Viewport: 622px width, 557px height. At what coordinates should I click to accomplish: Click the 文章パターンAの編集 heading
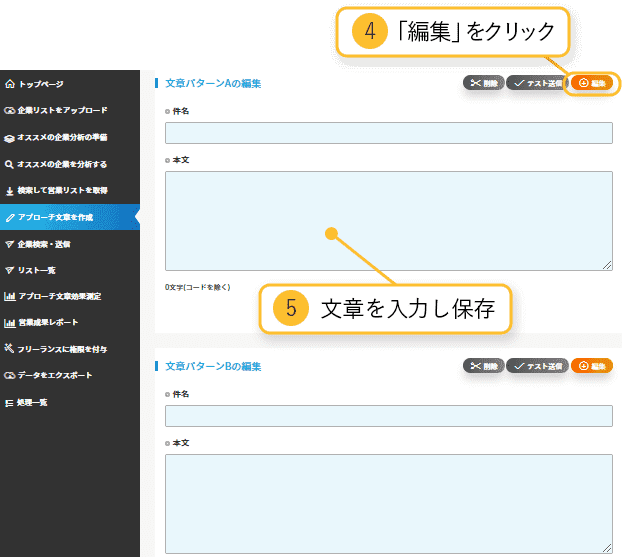click(213, 83)
